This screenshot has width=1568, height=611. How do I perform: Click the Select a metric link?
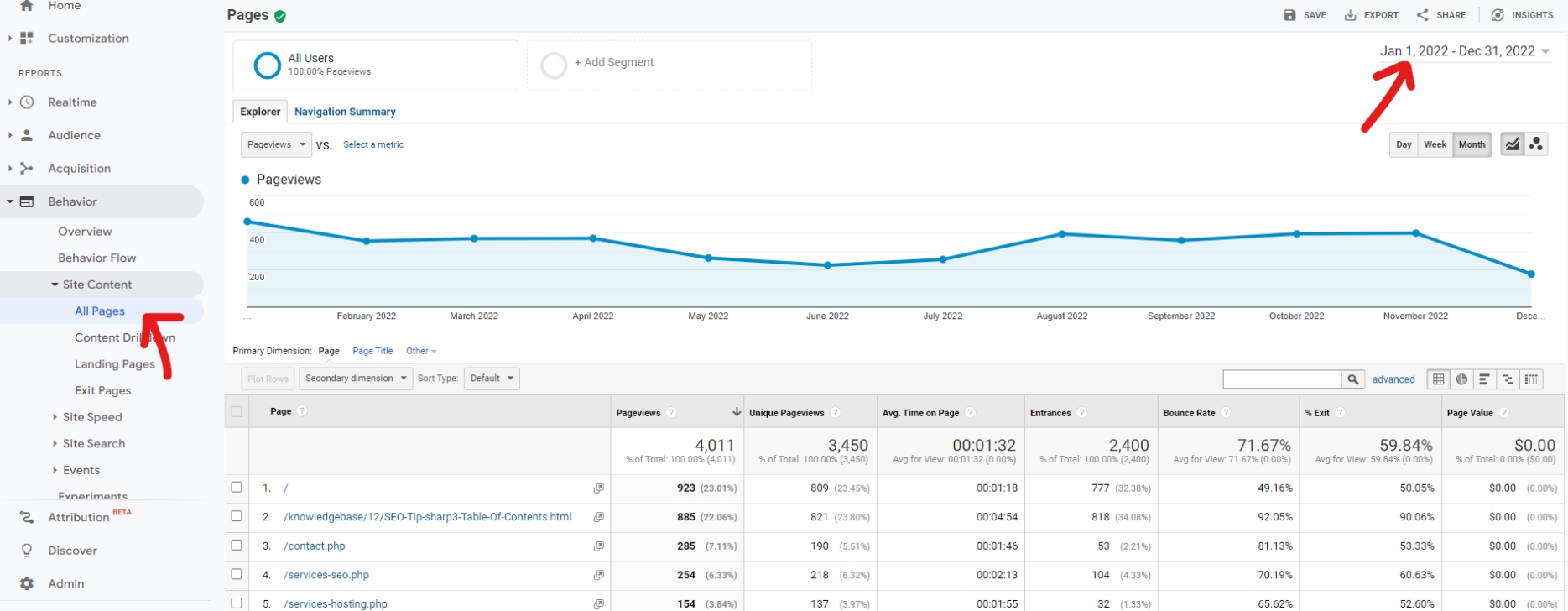(373, 145)
